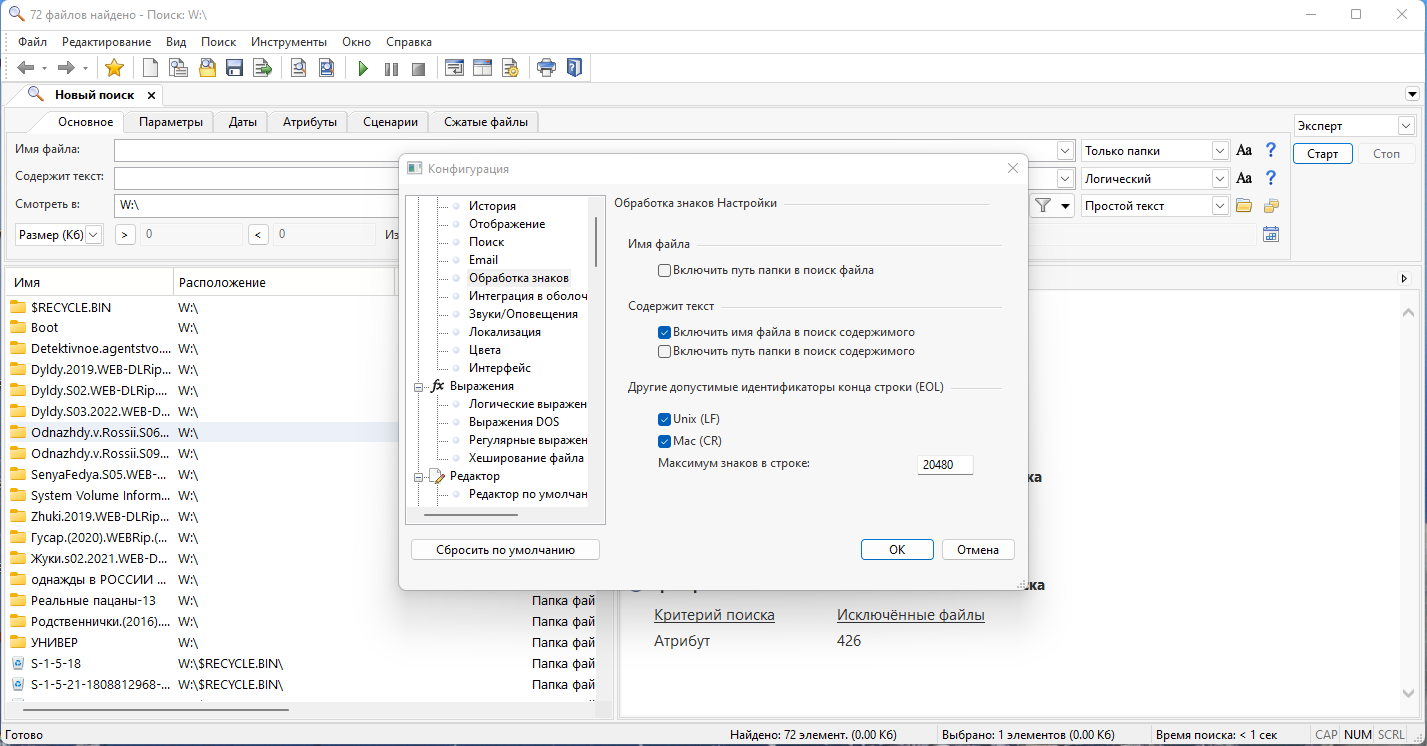Viewport: 1427px width, 746px height.
Task: Confirm the configuration with OK button
Action: [897, 550]
